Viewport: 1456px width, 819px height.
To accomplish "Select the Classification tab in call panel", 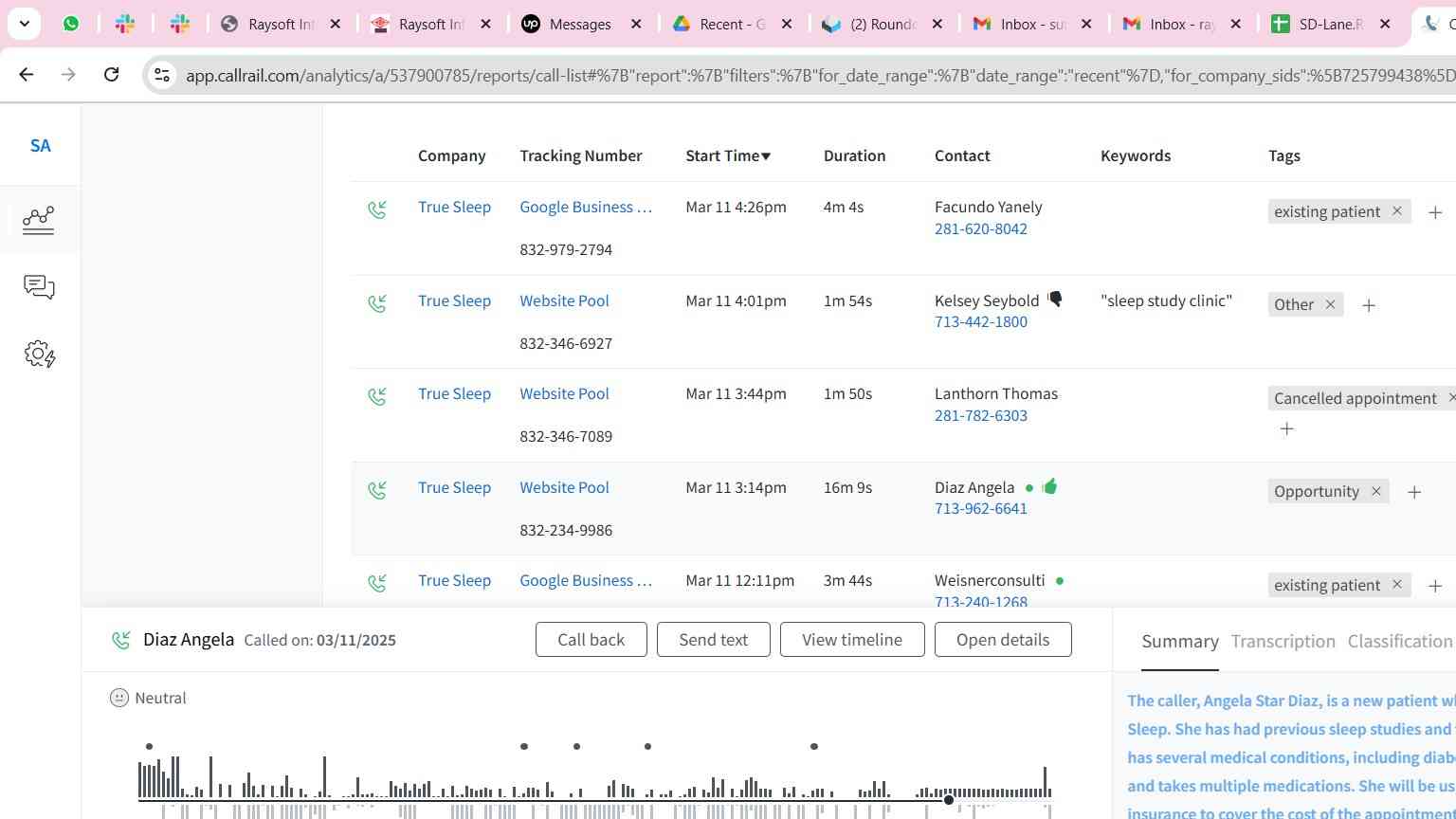I will [1400, 642].
